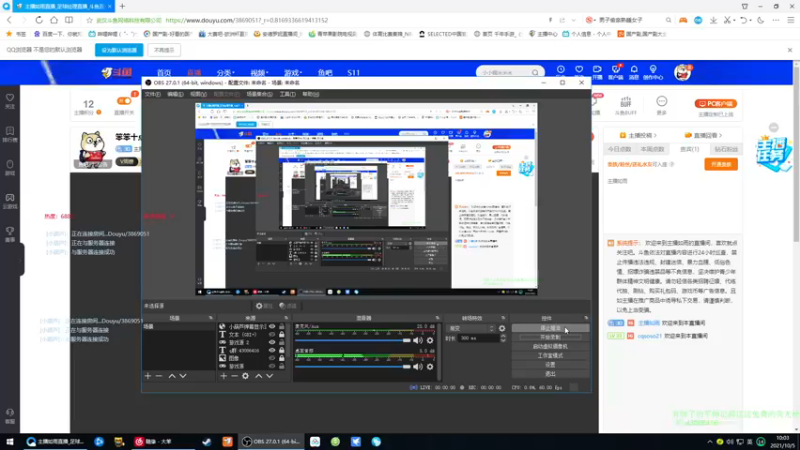The height and width of the screenshot is (450, 800).
Task: Click OBS 启动虚拟摄像机 button
Action: click(x=550, y=346)
